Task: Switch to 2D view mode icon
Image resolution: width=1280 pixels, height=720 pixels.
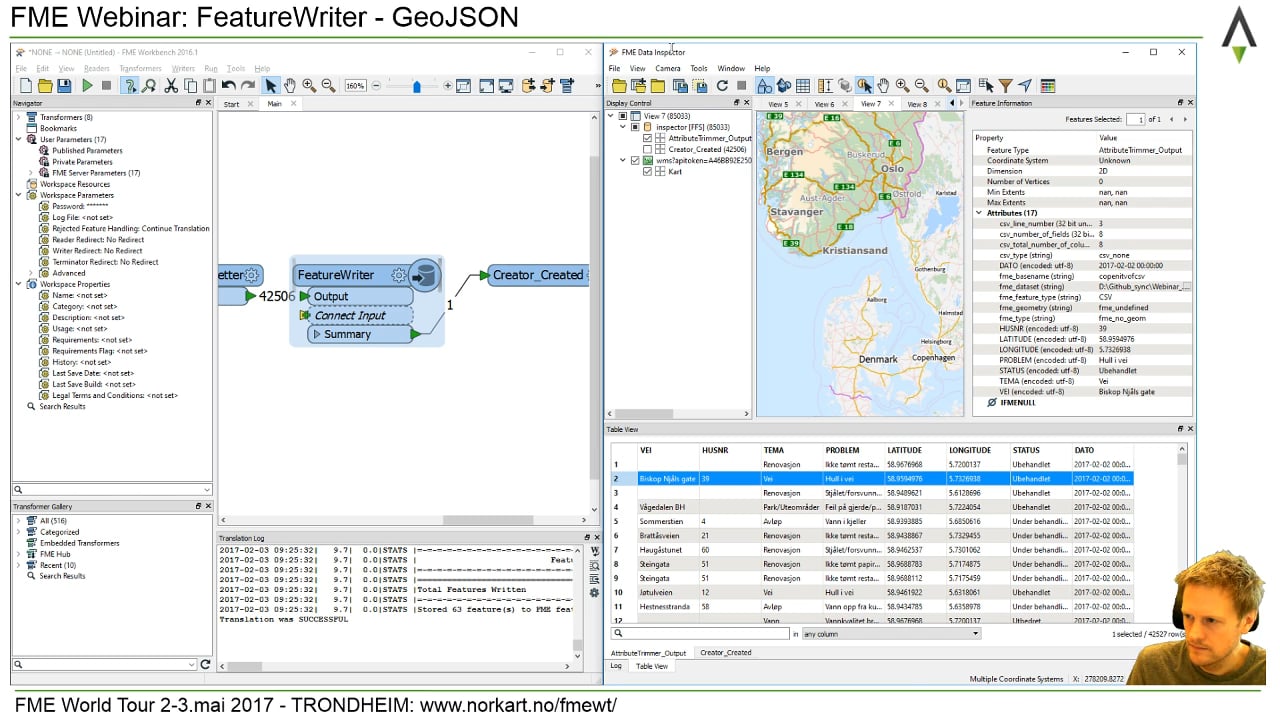Action: [x=764, y=86]
